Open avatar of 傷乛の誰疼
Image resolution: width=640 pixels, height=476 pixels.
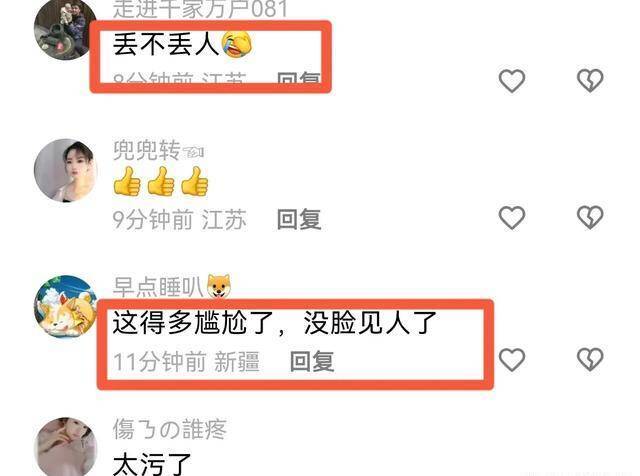[x=65, y=447]
